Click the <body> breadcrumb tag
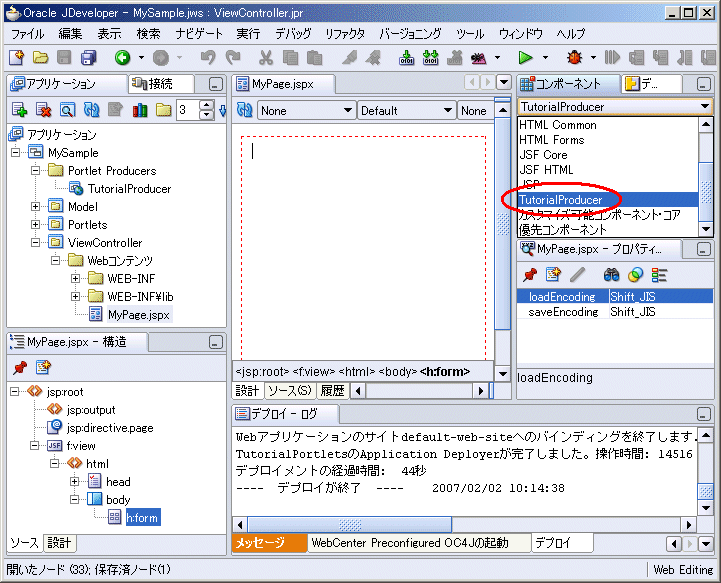721x583 pixels. click(398, 372)
